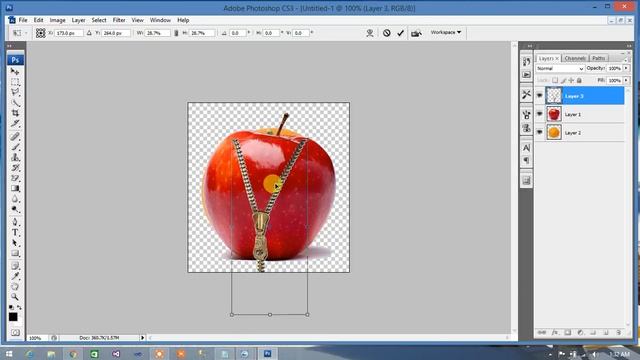Open the Character panel from the dock

tap(526, 147)
